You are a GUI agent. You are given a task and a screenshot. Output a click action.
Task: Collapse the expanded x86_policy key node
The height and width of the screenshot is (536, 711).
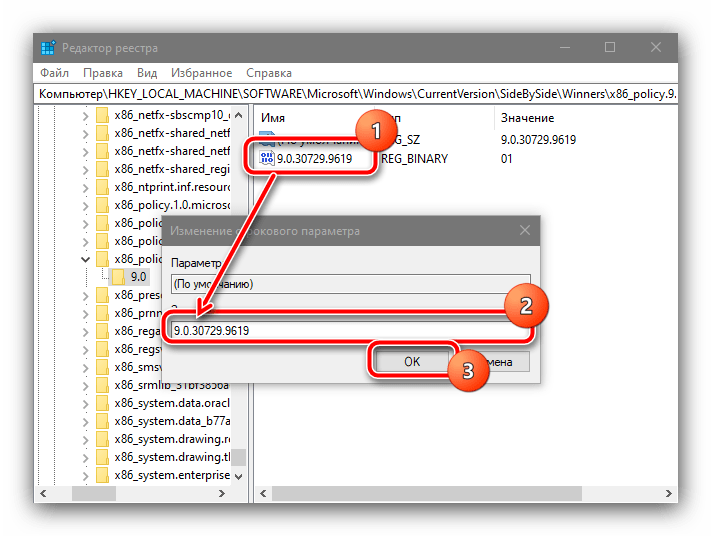coord(85,259)
